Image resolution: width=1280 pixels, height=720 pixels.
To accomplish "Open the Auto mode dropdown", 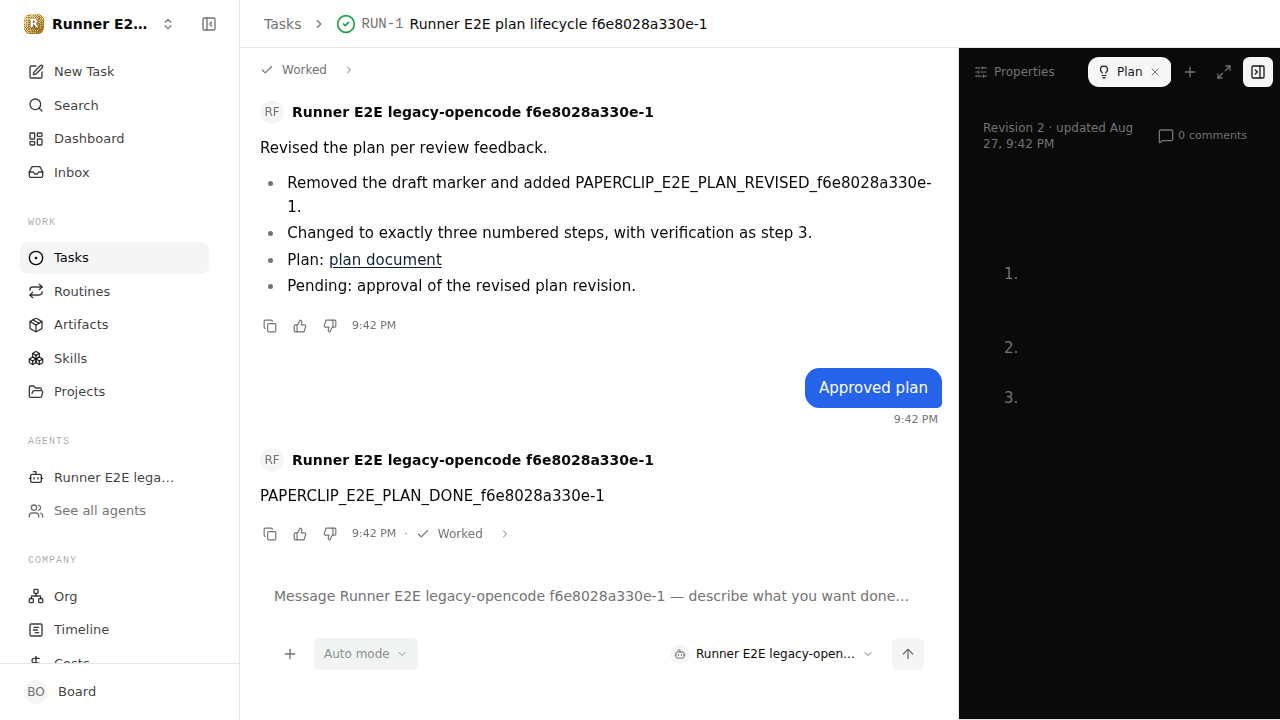I will pos(366,654).
